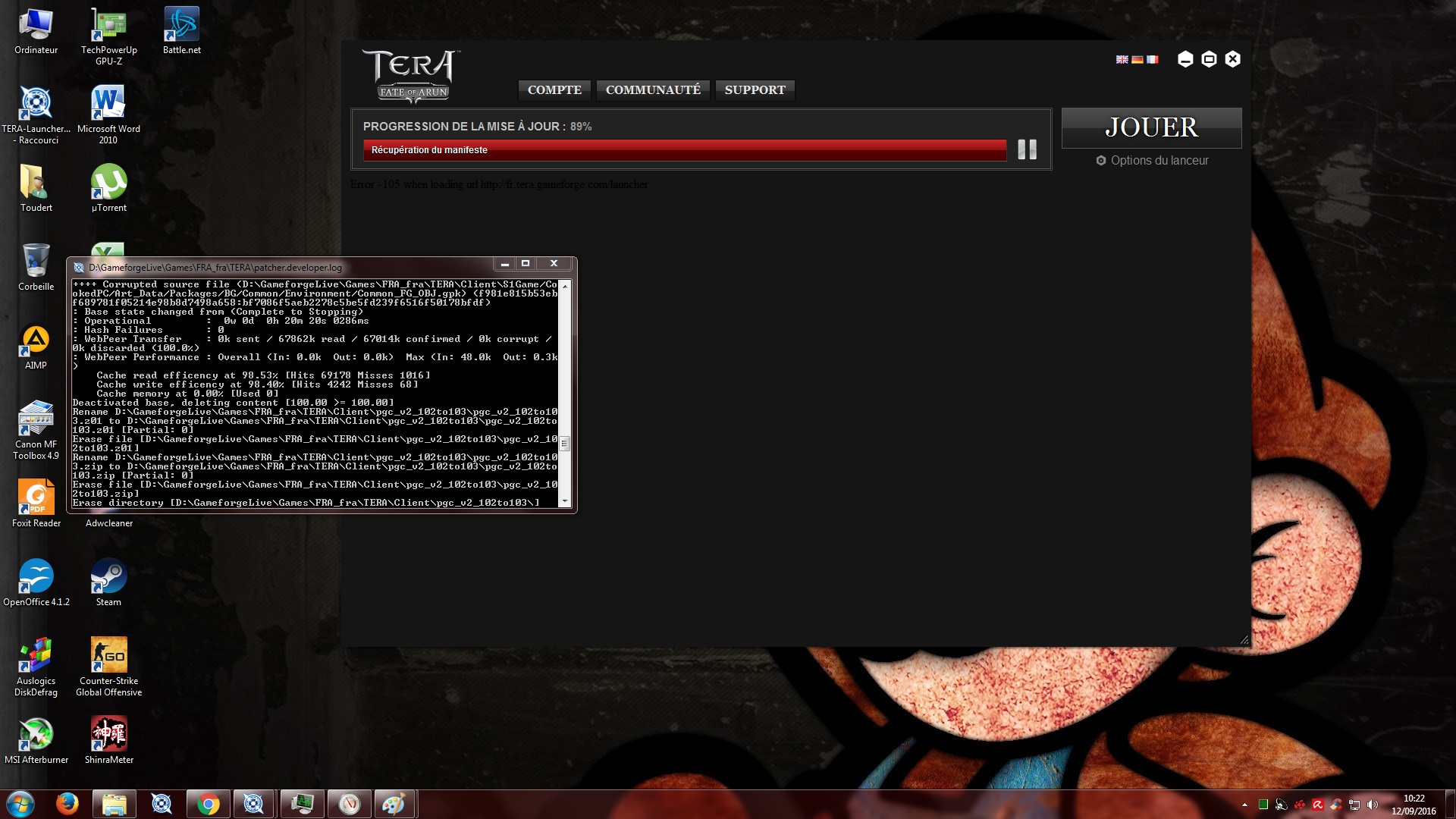The image size is (1456, 819).
Task: Select Counter-Strike Global Offensive icon
Action: coord(108,667)
